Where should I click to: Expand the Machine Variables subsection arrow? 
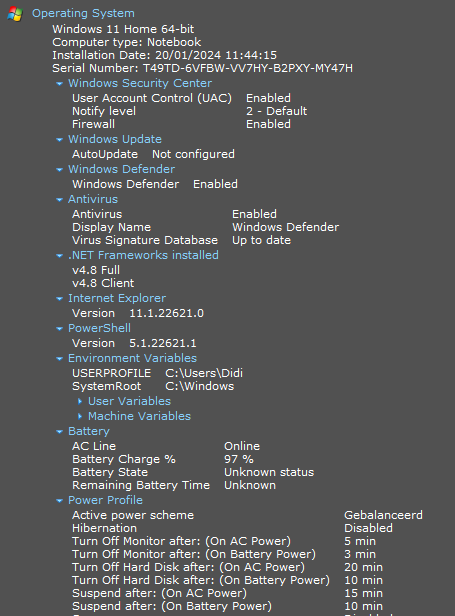click(80, 416)
